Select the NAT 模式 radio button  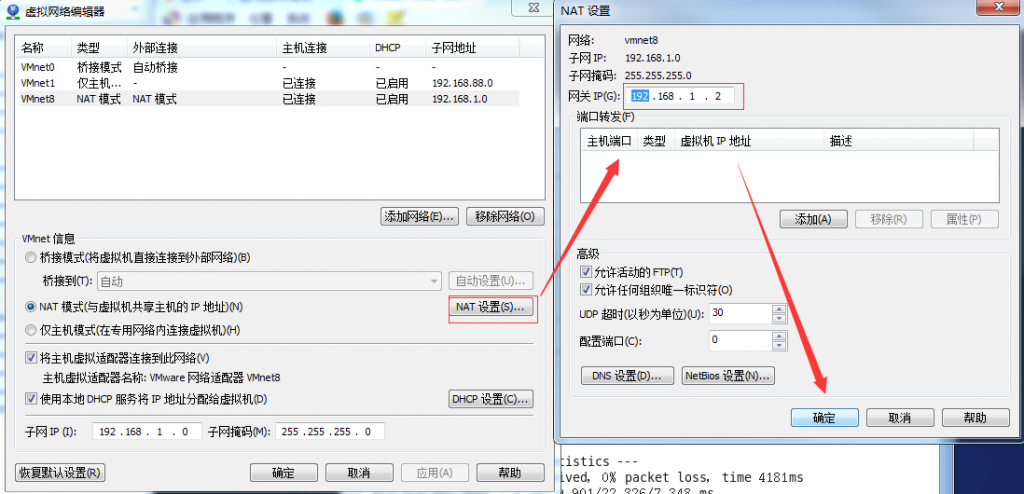pos(30,306)
